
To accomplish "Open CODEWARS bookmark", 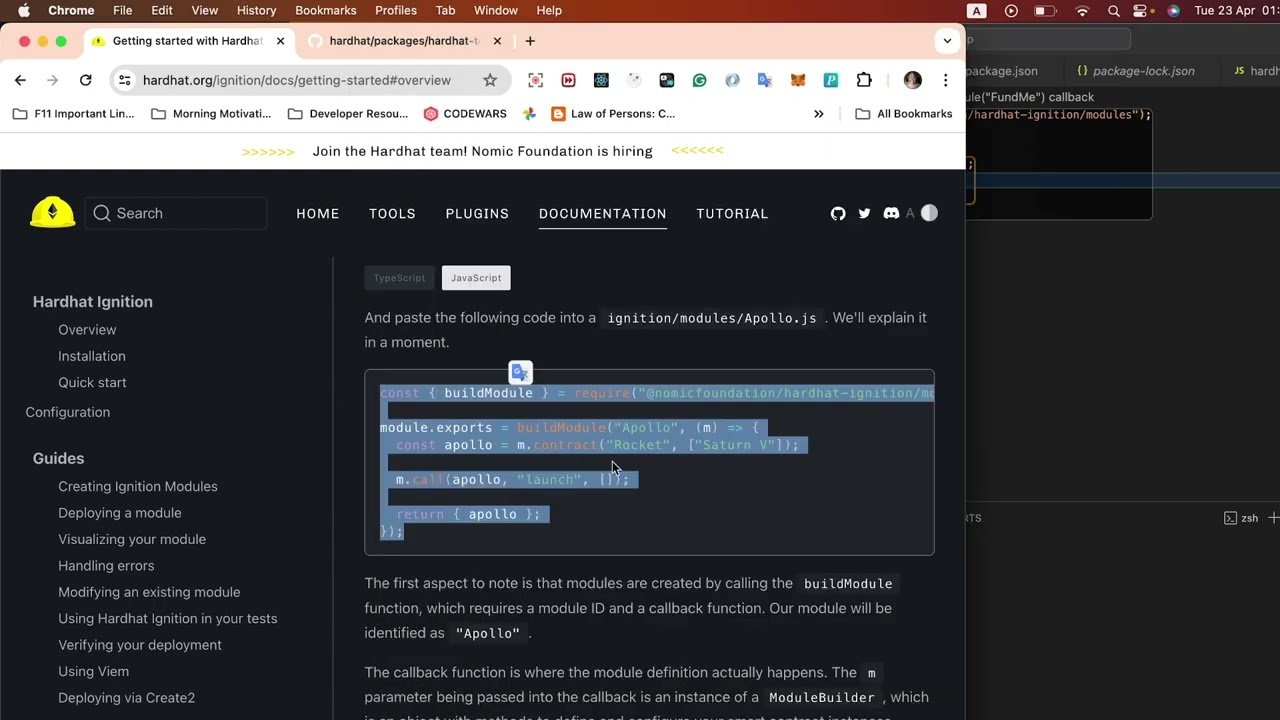I will (465, 114).
